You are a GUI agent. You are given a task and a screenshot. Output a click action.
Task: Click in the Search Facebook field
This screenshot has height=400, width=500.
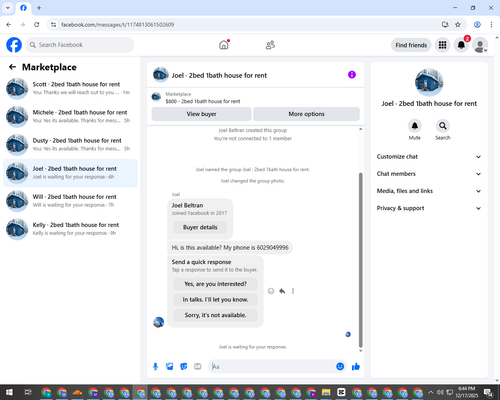point(80,45)
